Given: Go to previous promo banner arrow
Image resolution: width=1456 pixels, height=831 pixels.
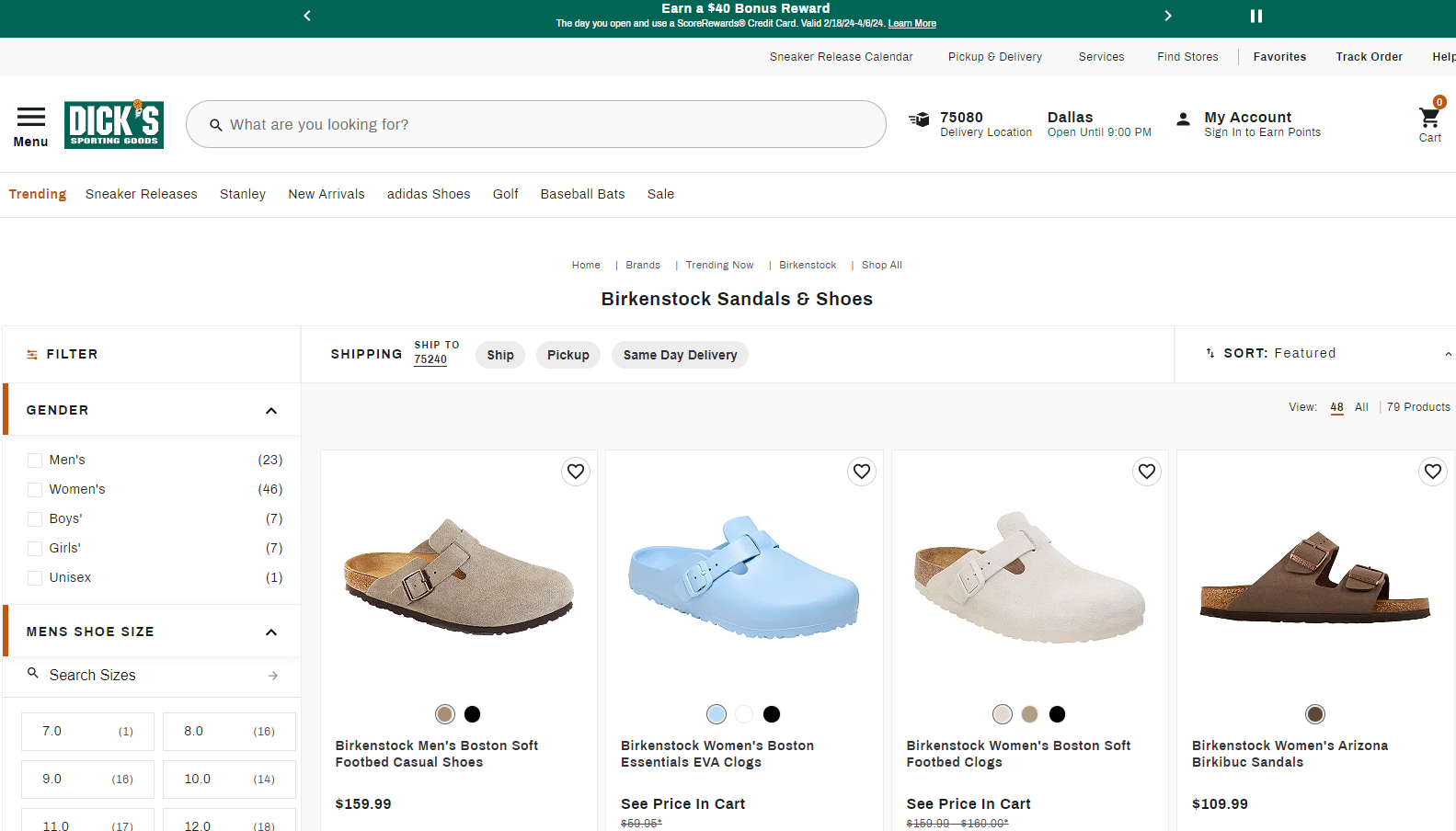Looking at the screenshot, I should click(x=307, y=16).
